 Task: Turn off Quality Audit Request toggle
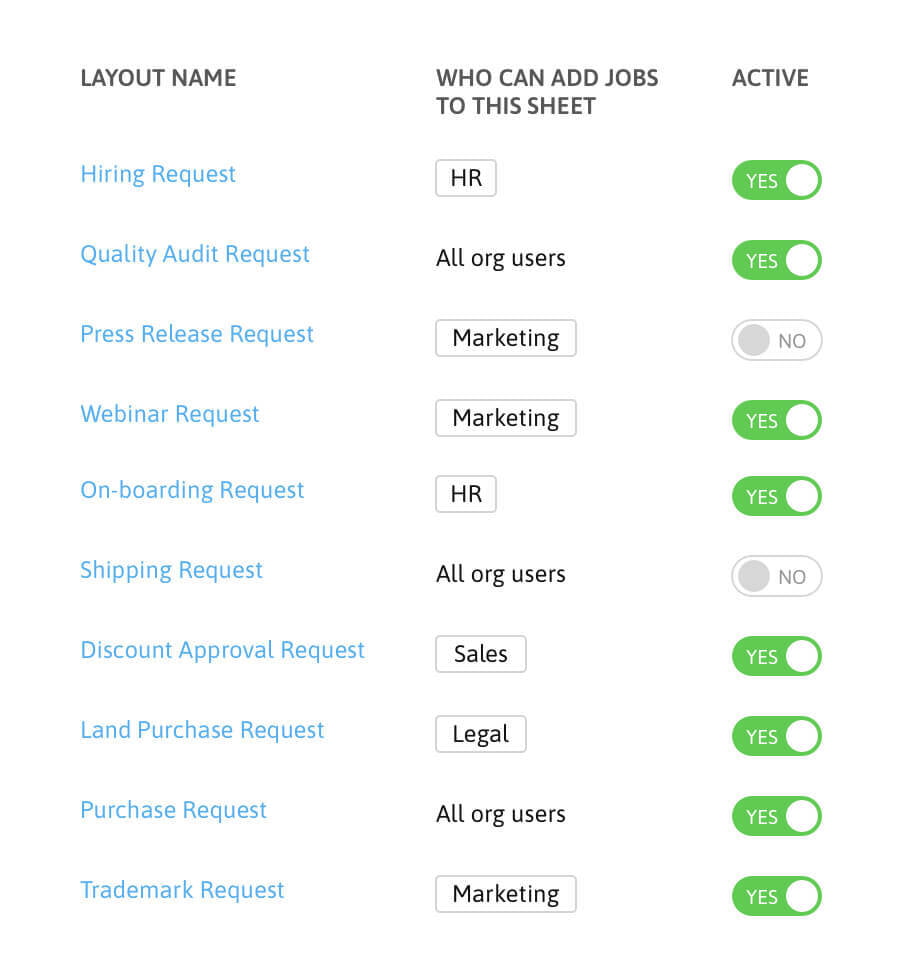tap(776, 261)
